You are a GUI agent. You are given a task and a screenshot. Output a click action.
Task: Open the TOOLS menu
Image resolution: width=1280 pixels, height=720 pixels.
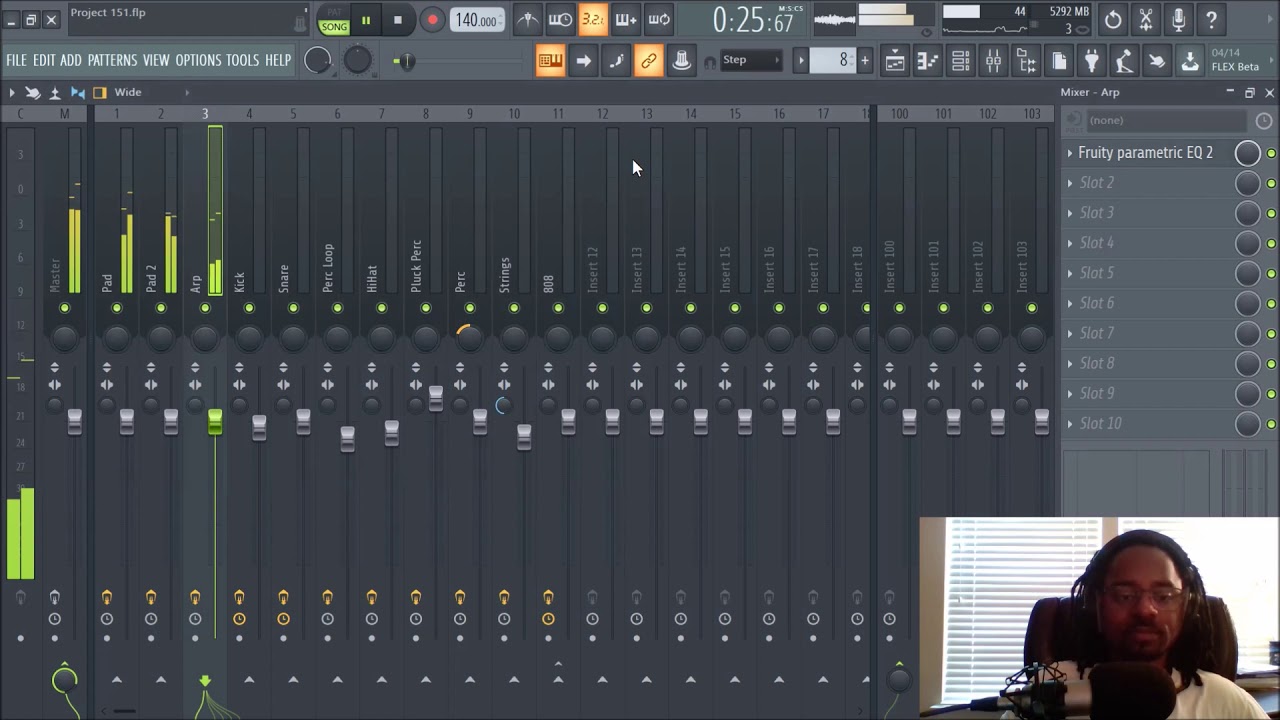pyautogui.click(x=242, y=60)
